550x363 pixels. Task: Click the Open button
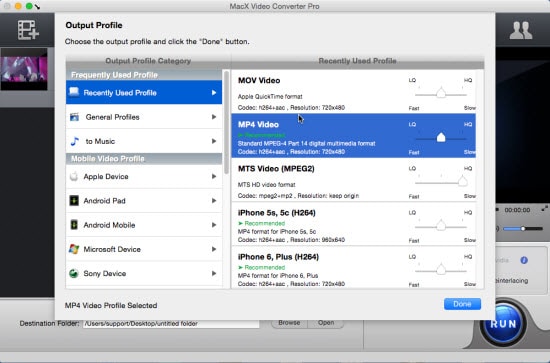326,323
